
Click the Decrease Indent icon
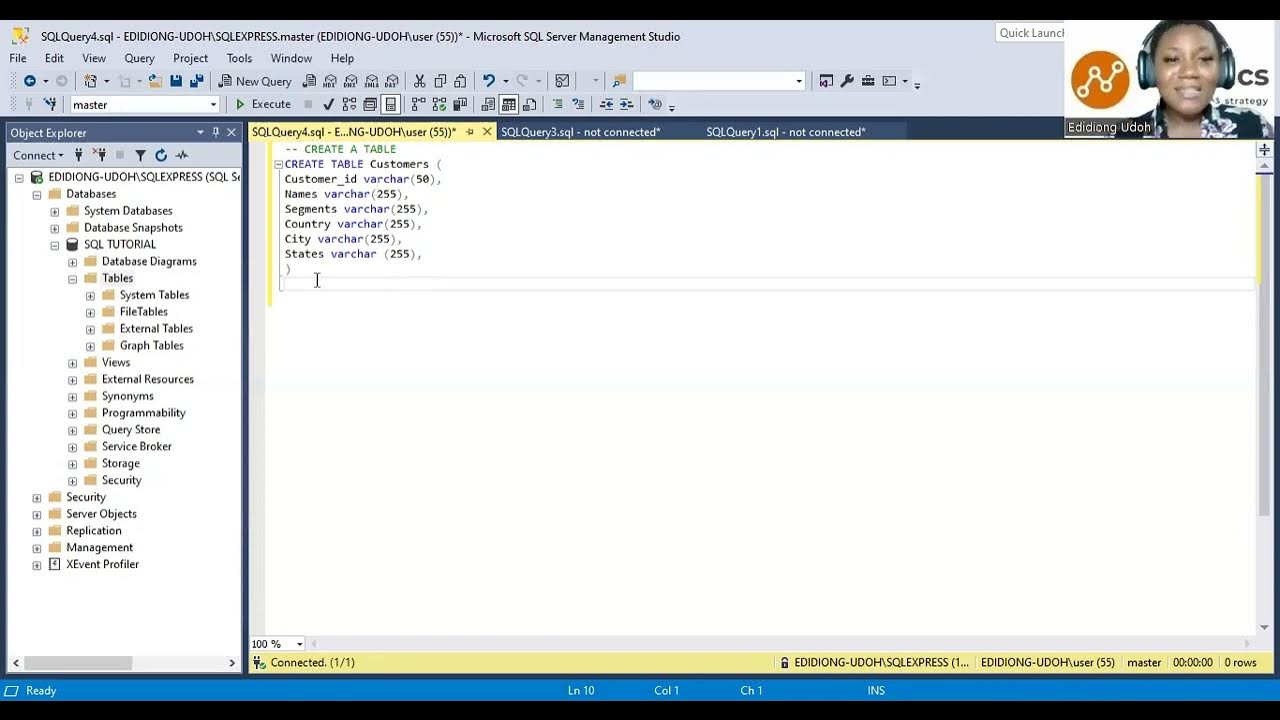pos(606,104)
